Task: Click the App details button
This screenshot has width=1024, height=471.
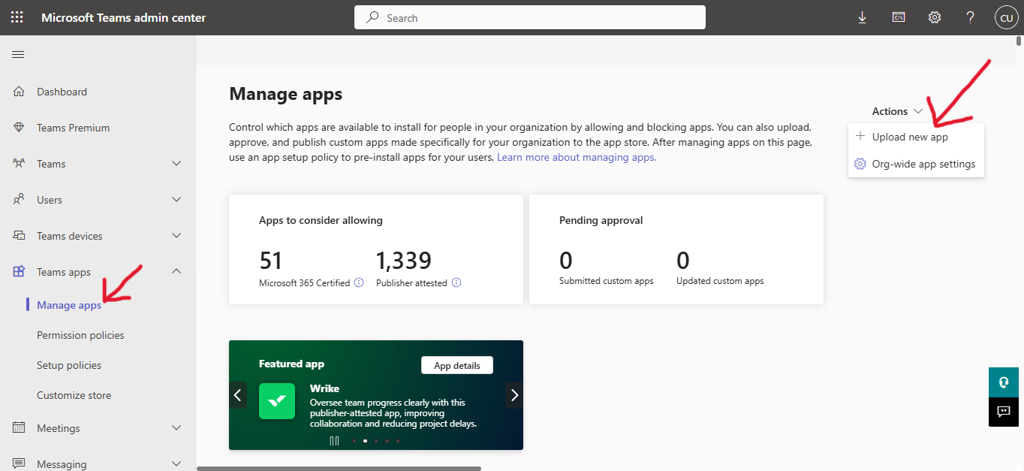Action: 457,365
